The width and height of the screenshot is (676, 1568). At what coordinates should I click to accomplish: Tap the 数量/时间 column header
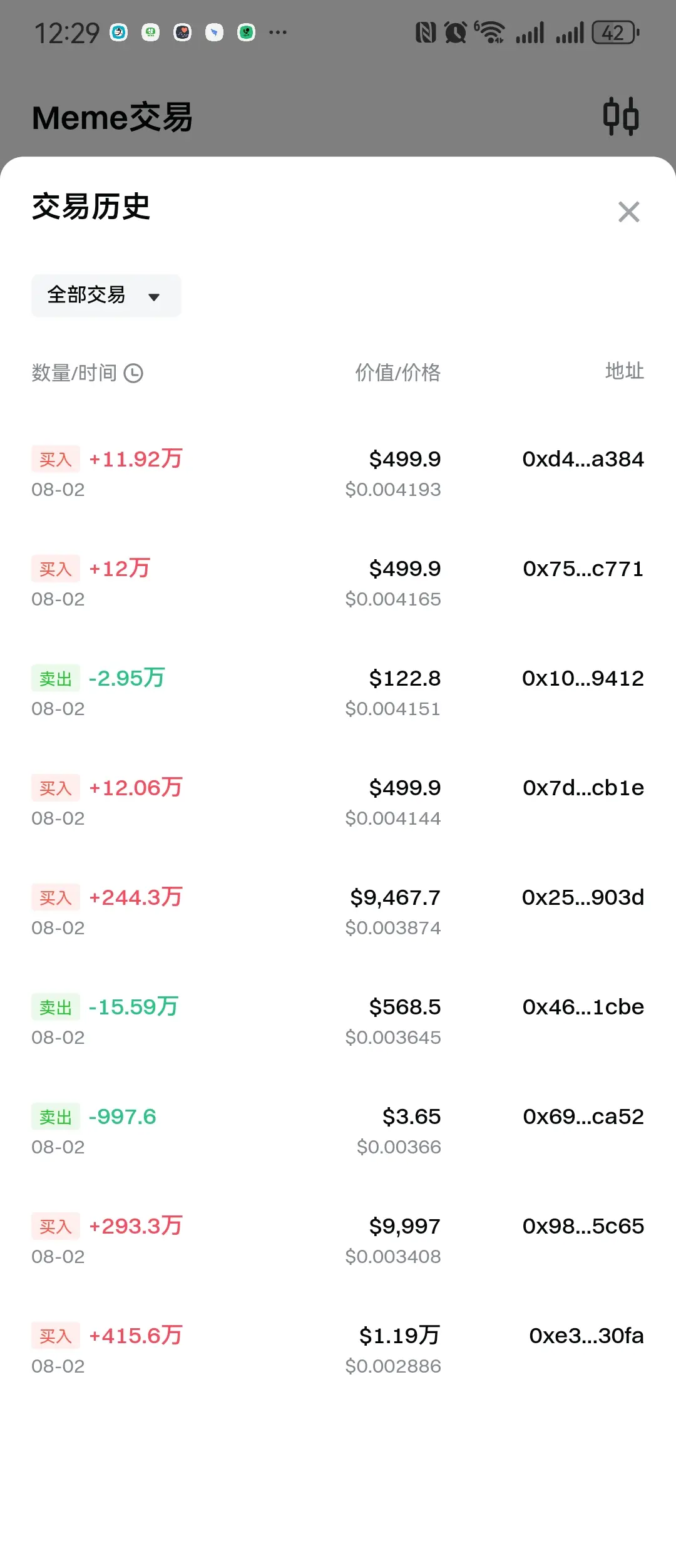[x=74, y=373]
